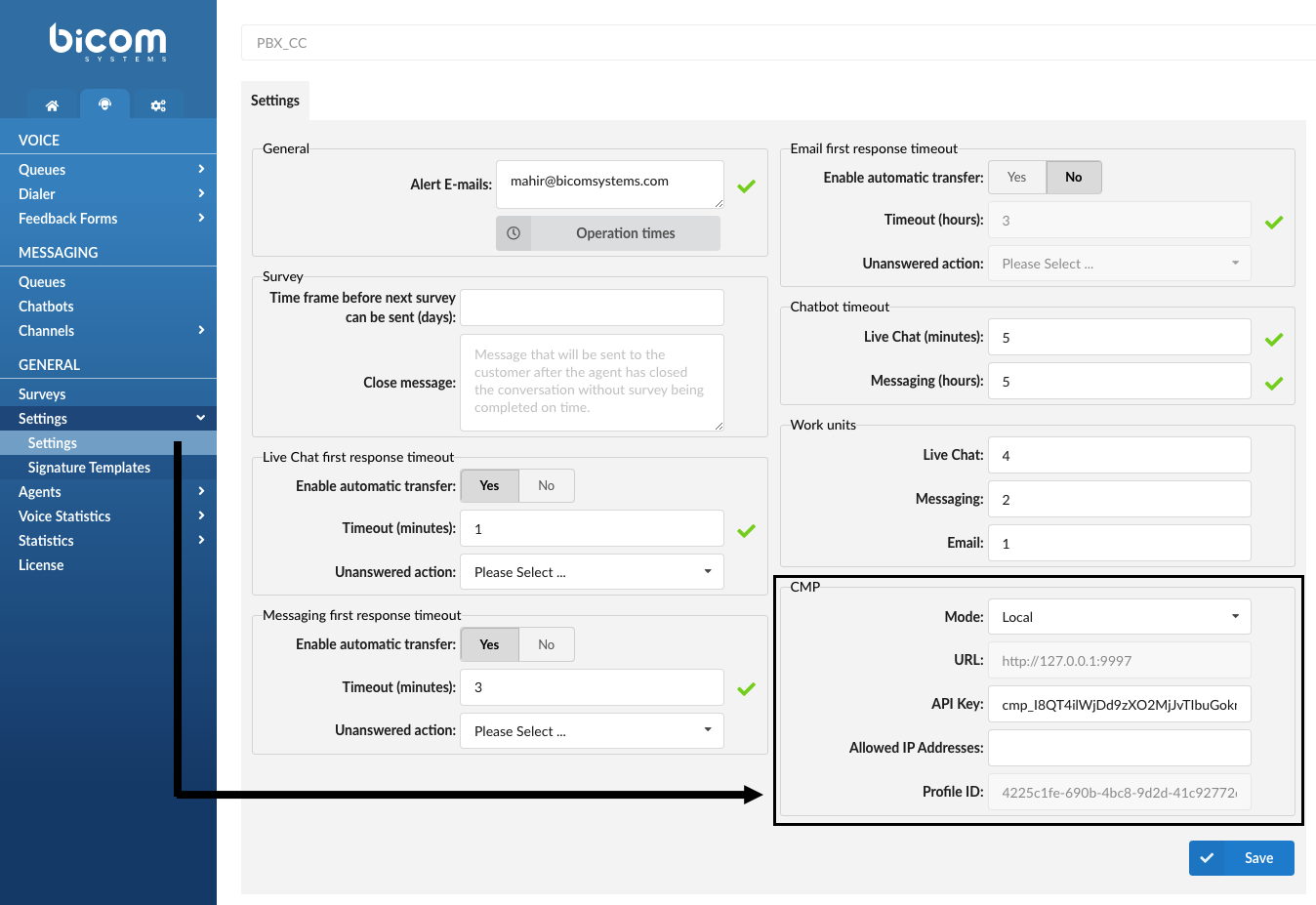
Task: Expand the Queues section in the sidebar
Action: tap(107, 169)
